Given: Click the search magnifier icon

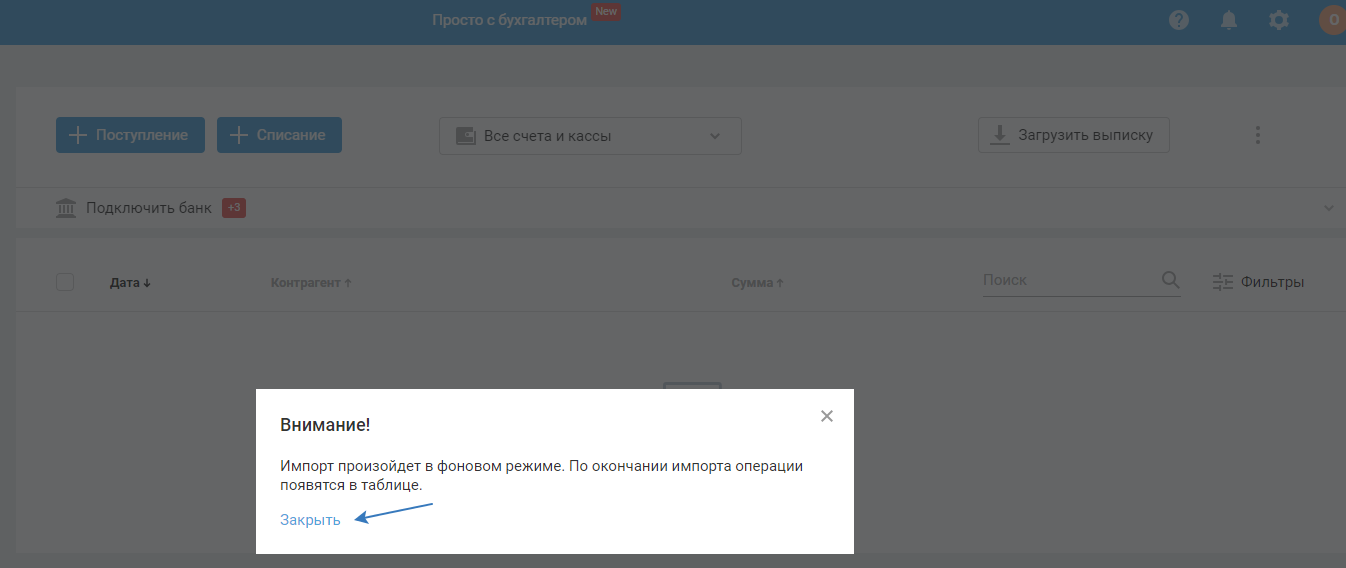Looking at the screenshot, I should pos(1170,281).
